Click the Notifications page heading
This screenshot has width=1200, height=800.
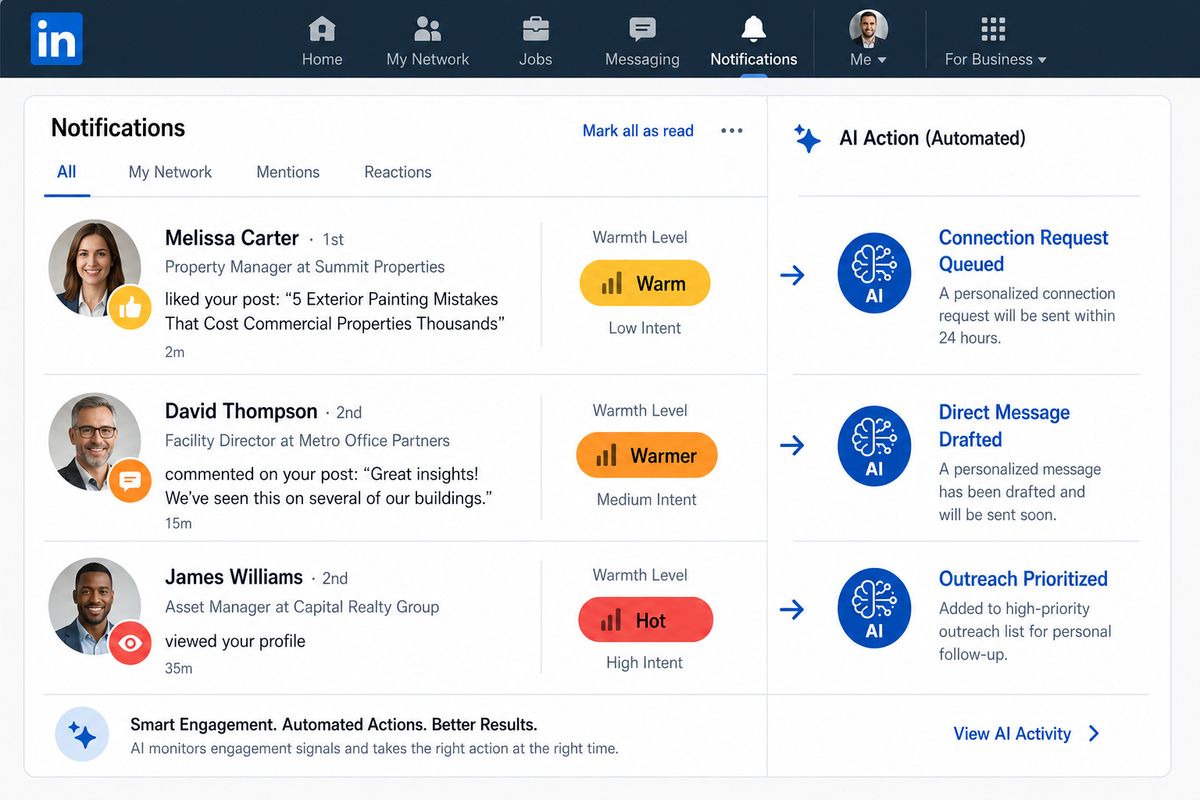118,128
